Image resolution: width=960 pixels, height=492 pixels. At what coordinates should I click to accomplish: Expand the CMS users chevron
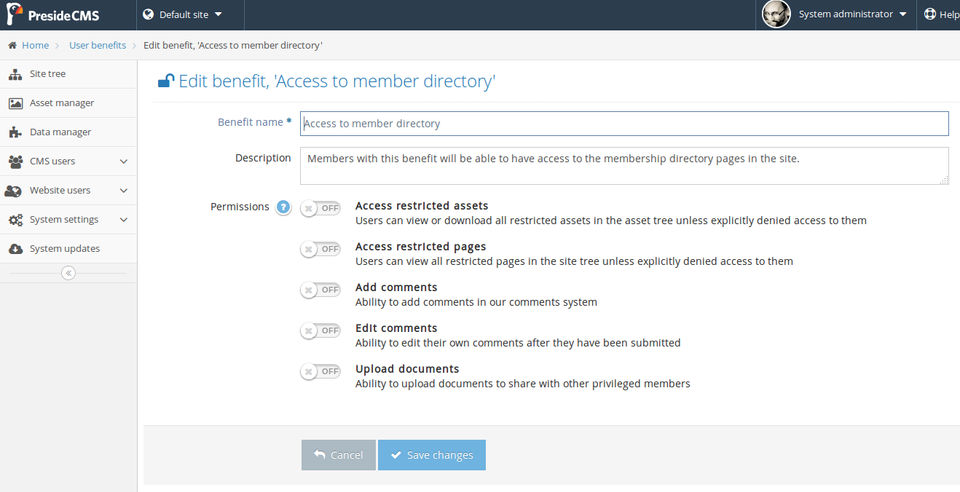pos(124,162)
